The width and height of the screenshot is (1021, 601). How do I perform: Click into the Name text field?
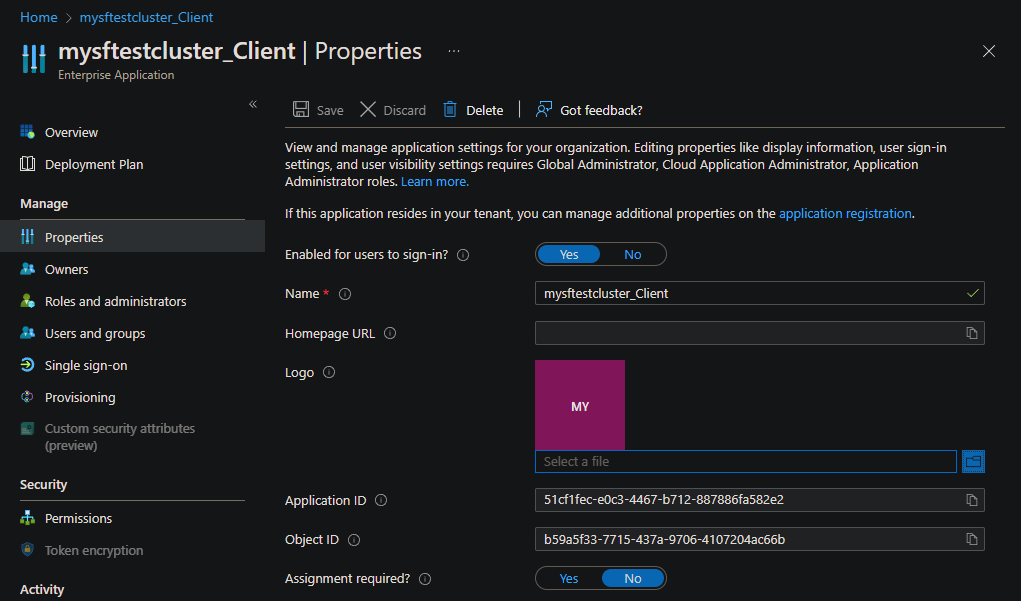point(759,293)
